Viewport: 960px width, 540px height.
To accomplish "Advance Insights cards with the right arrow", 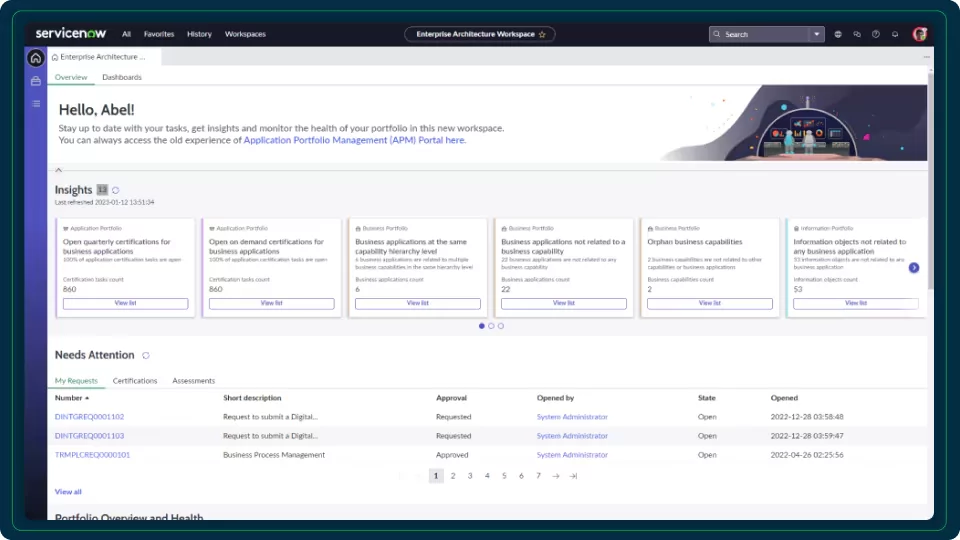I will pos(913,268).
